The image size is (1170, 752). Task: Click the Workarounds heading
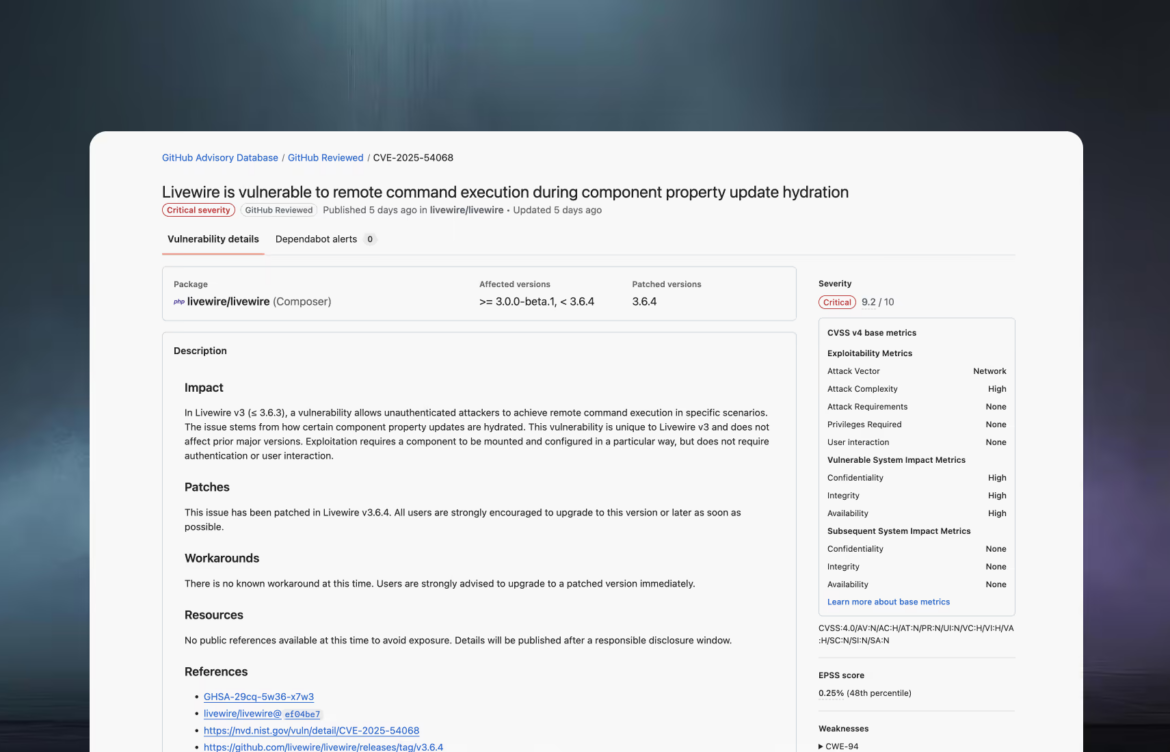222,559
